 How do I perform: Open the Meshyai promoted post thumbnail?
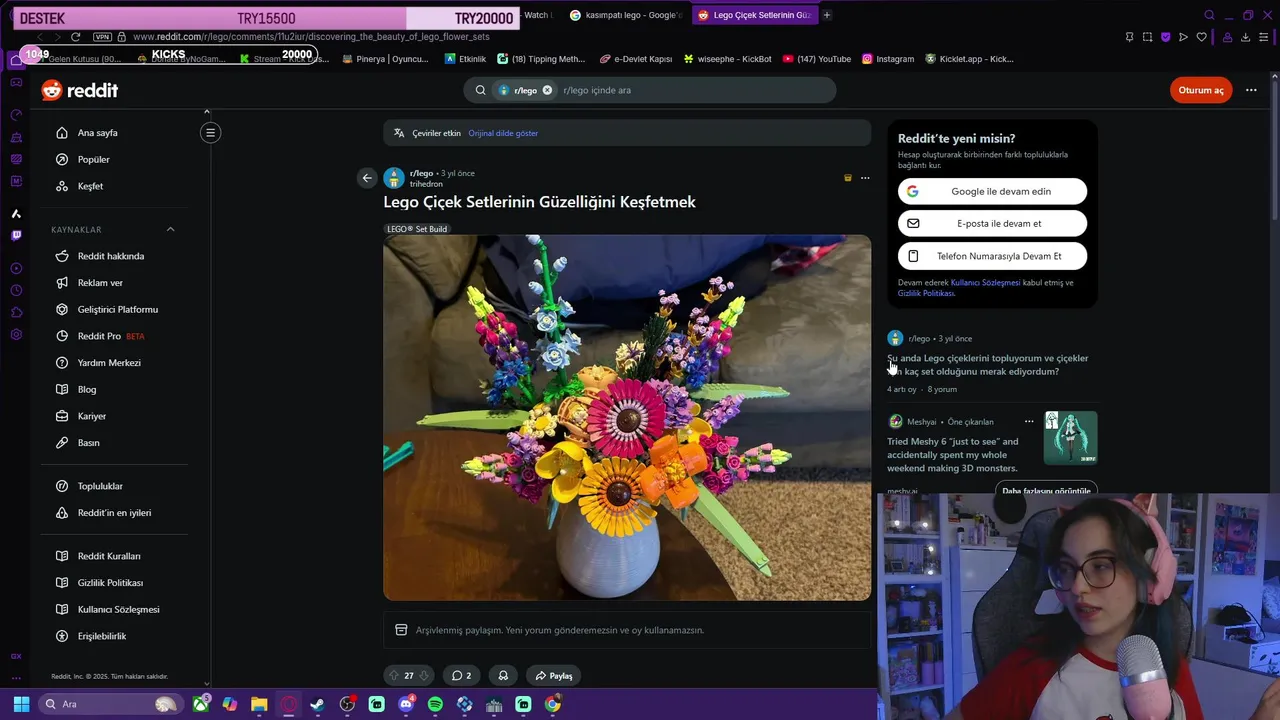(x=1070, y=438)
